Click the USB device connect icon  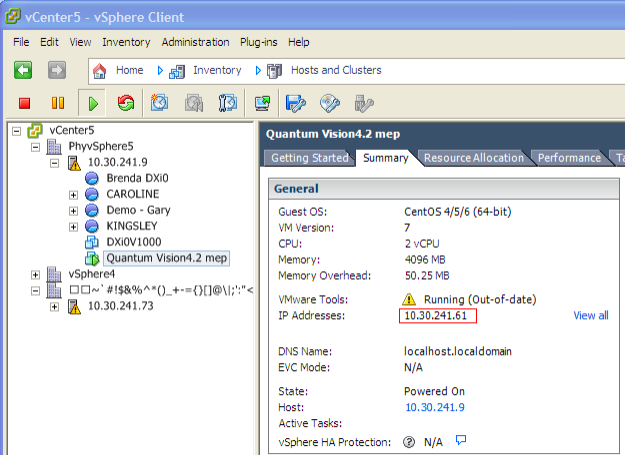click(364, 104)
